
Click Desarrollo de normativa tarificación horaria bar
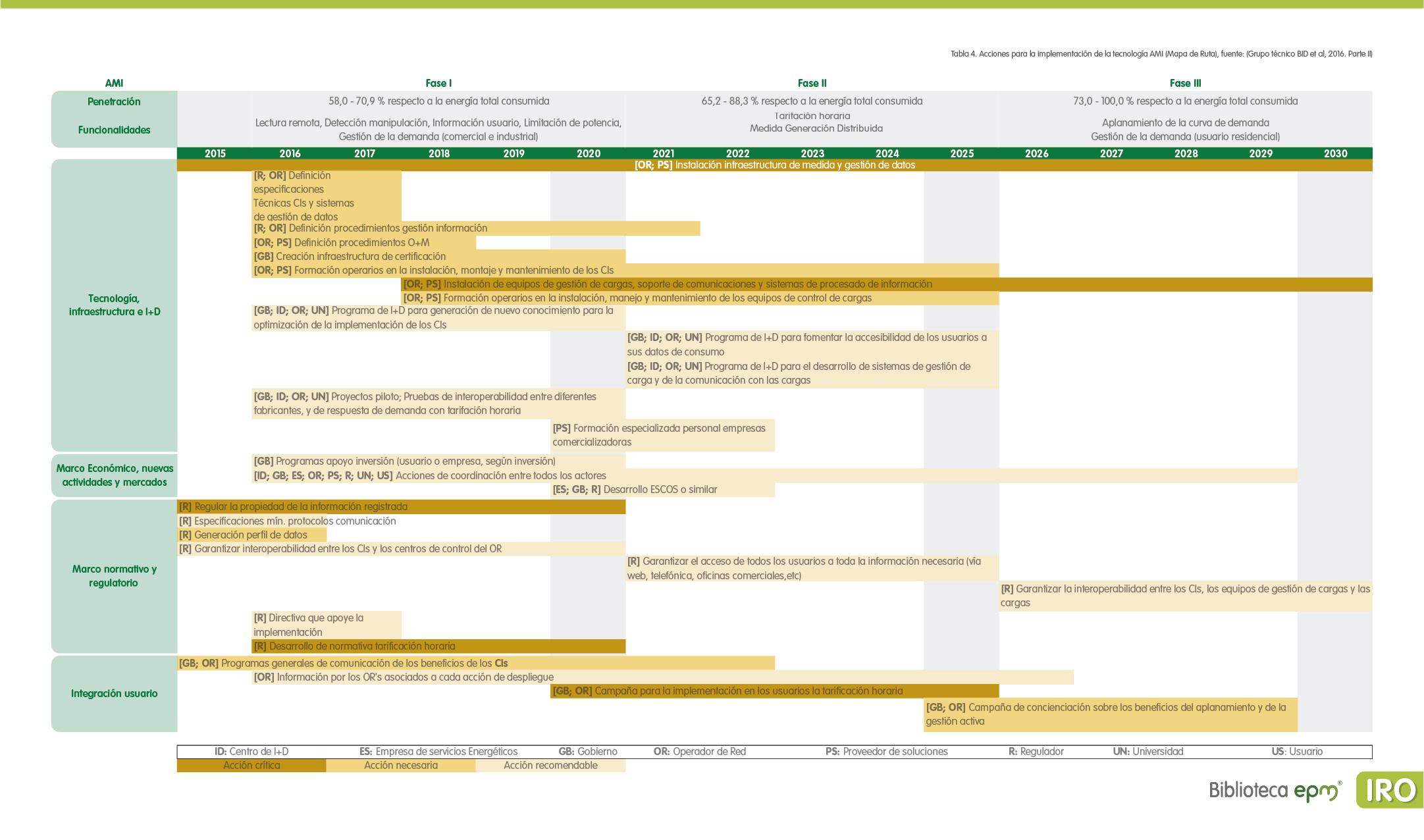click(438, 646)
